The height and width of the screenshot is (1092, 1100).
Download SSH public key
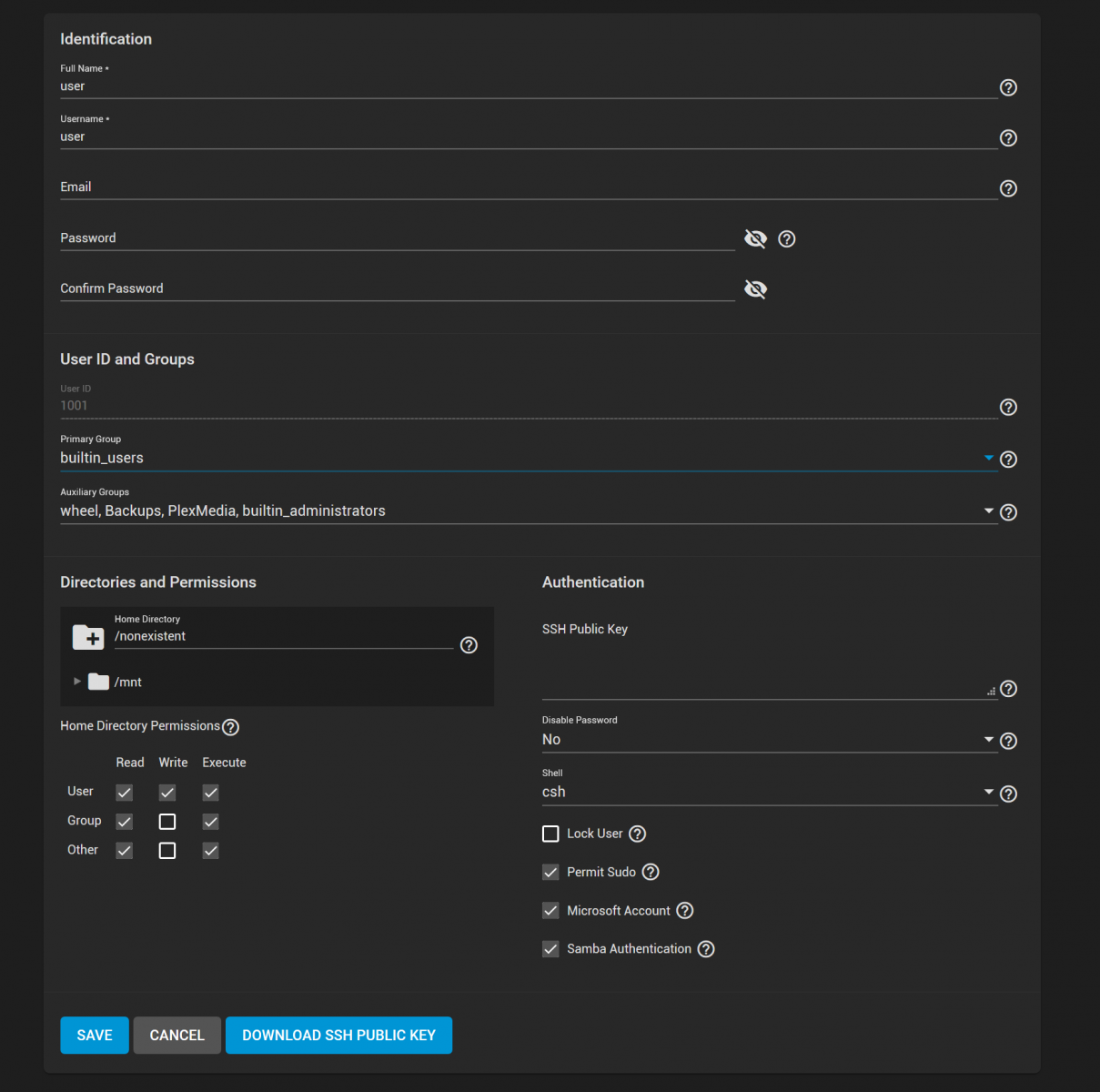pyautogui.click(x=338, y=1036)
